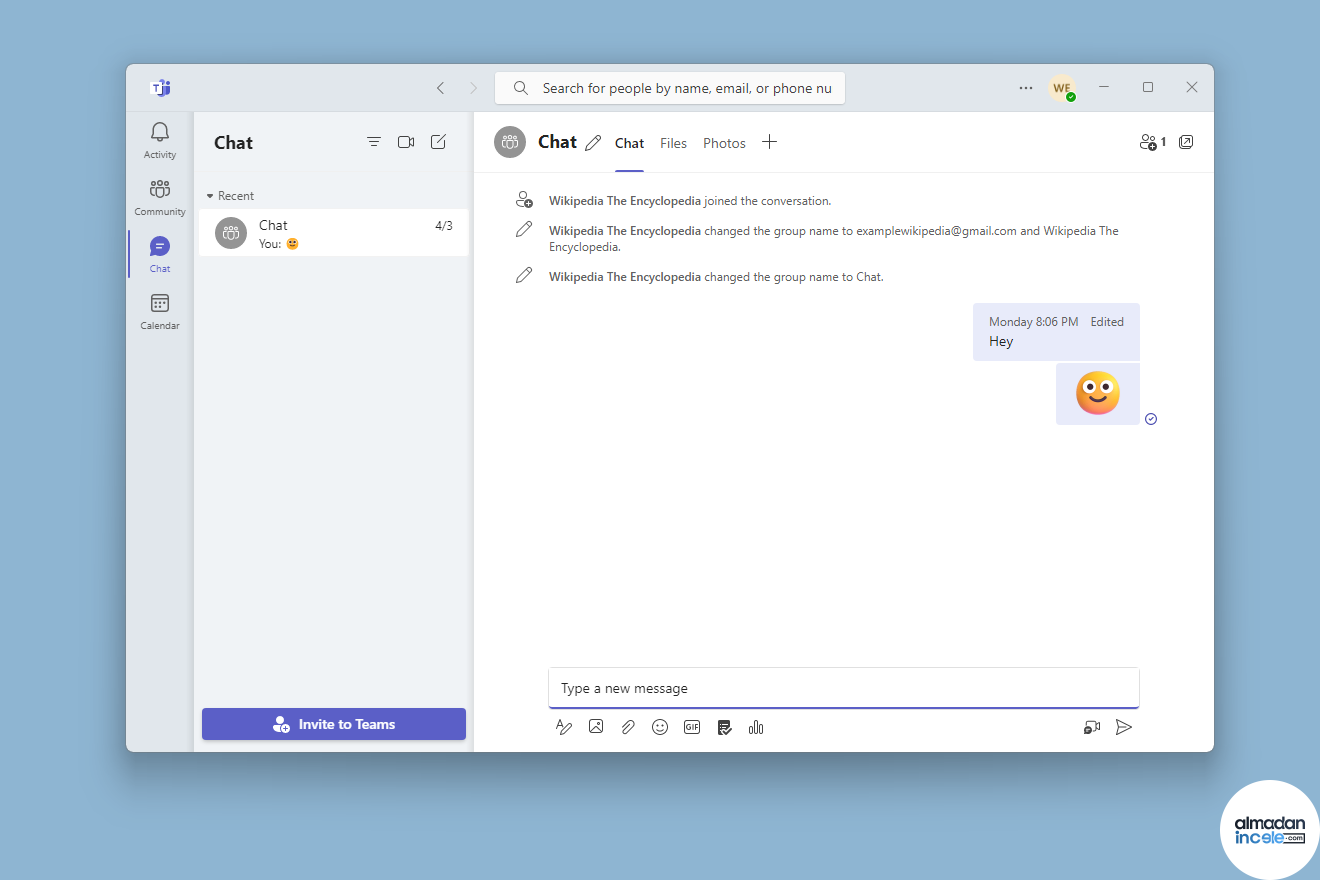The width and height of the screenshot is (1320, 880).
Task: Go forward with the forward arrow
Action: pos(474,88)
